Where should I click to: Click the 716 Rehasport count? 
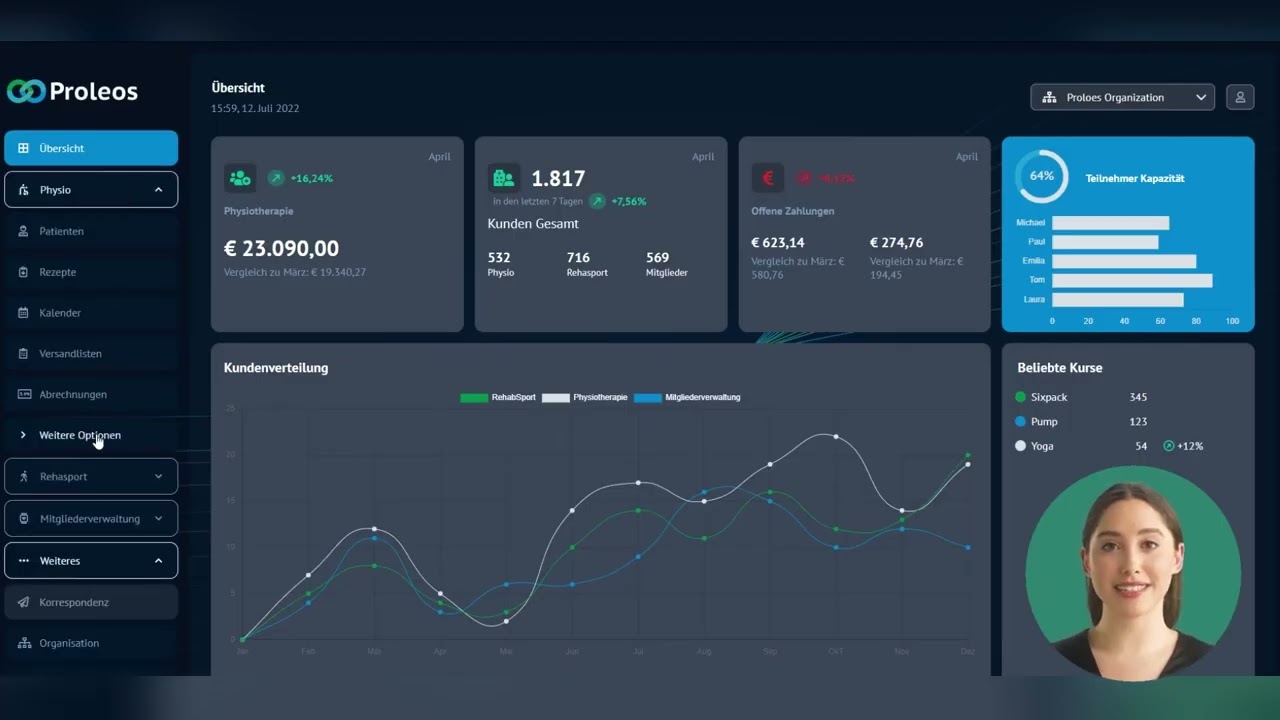tap(578, 257)
